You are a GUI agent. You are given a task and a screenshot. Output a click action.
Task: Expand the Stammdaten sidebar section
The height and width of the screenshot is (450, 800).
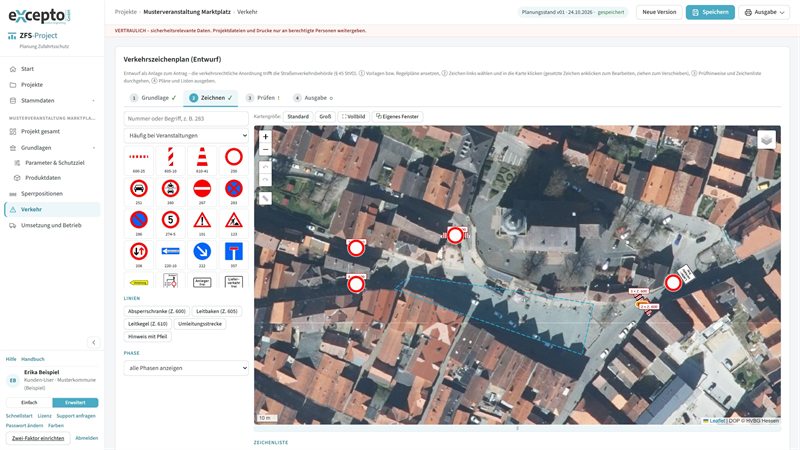coord(52,101)
